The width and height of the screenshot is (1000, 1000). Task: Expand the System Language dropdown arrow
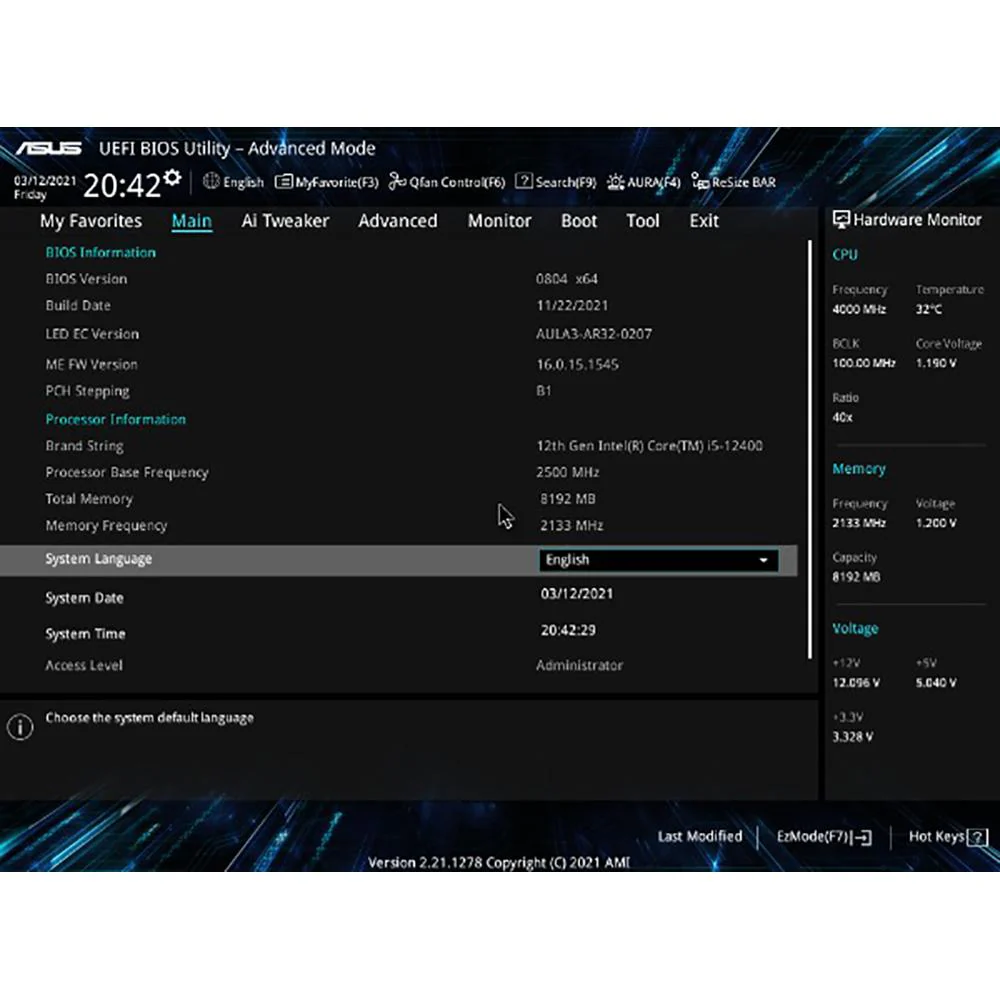tap(763, 560)
